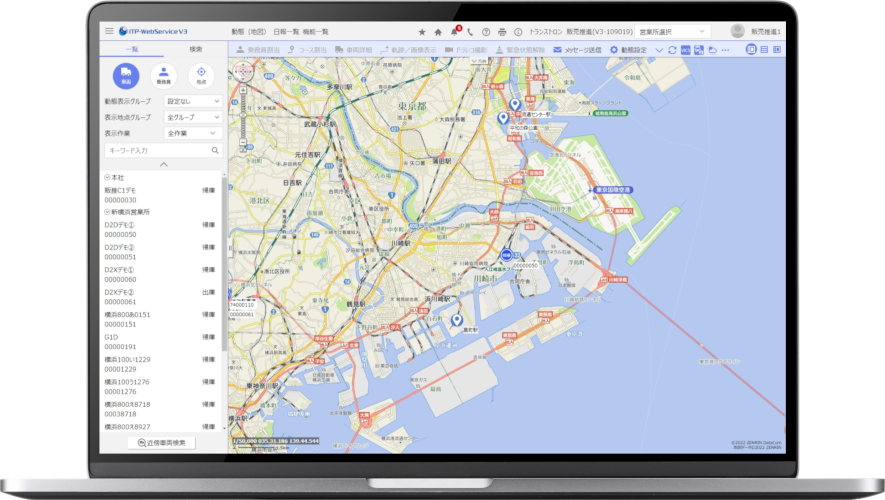
Task: Toggle the split map layout view icon
Action: point(751,49)
